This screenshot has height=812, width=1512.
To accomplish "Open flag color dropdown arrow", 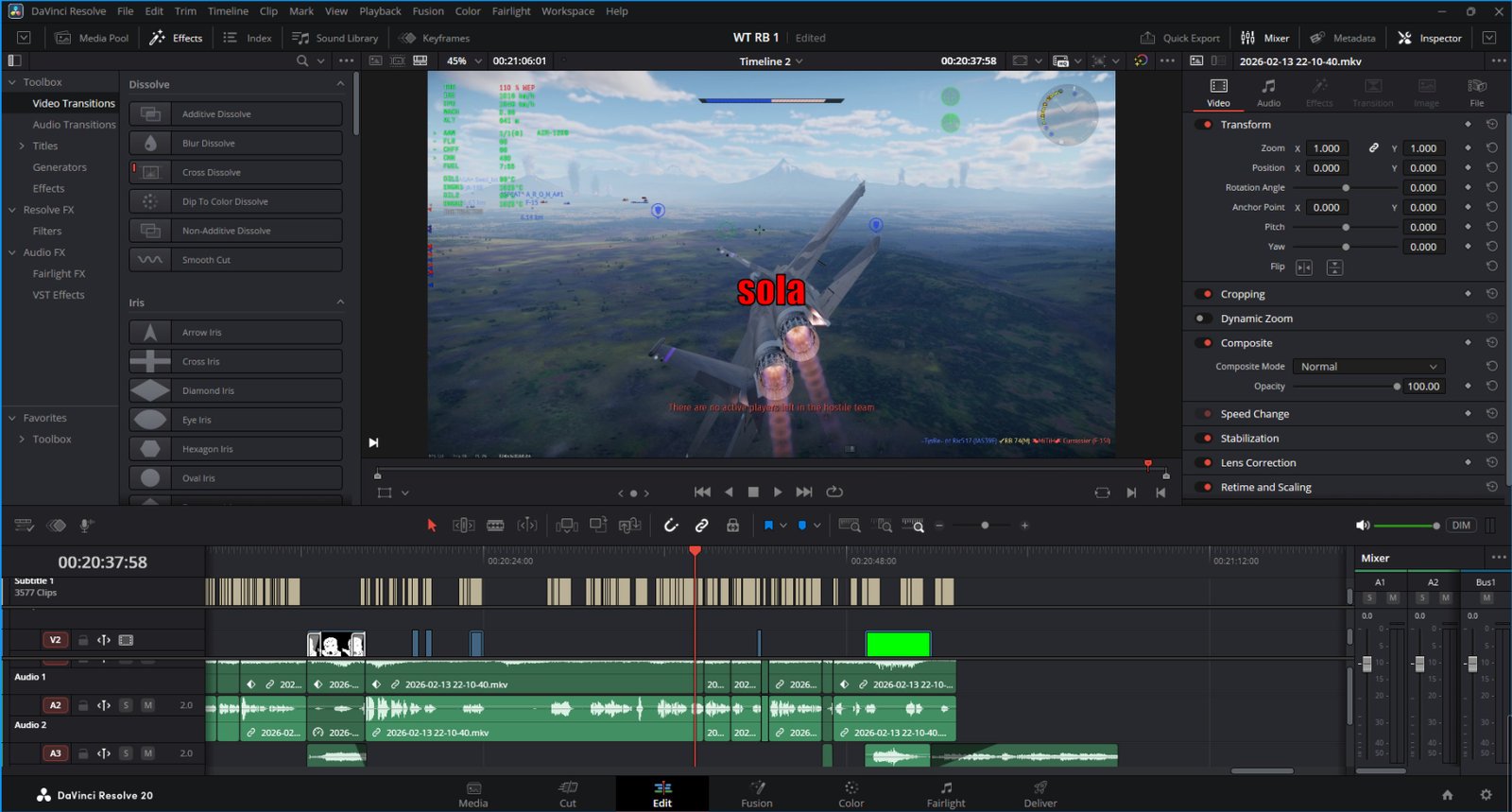I will pos(783,526).
